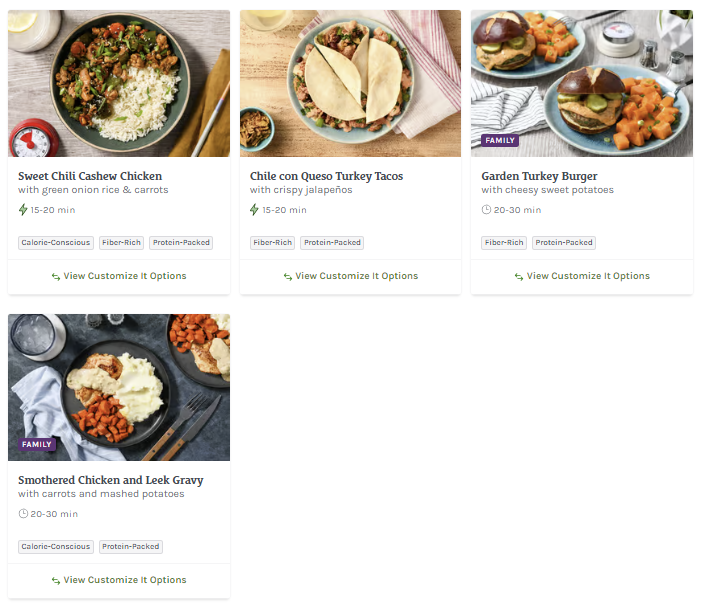Image resolution: width=701 pixels, height=609 pixels.
Task: Click swap arrows icon under Chile con Queso Tacos
Action: 288,277
